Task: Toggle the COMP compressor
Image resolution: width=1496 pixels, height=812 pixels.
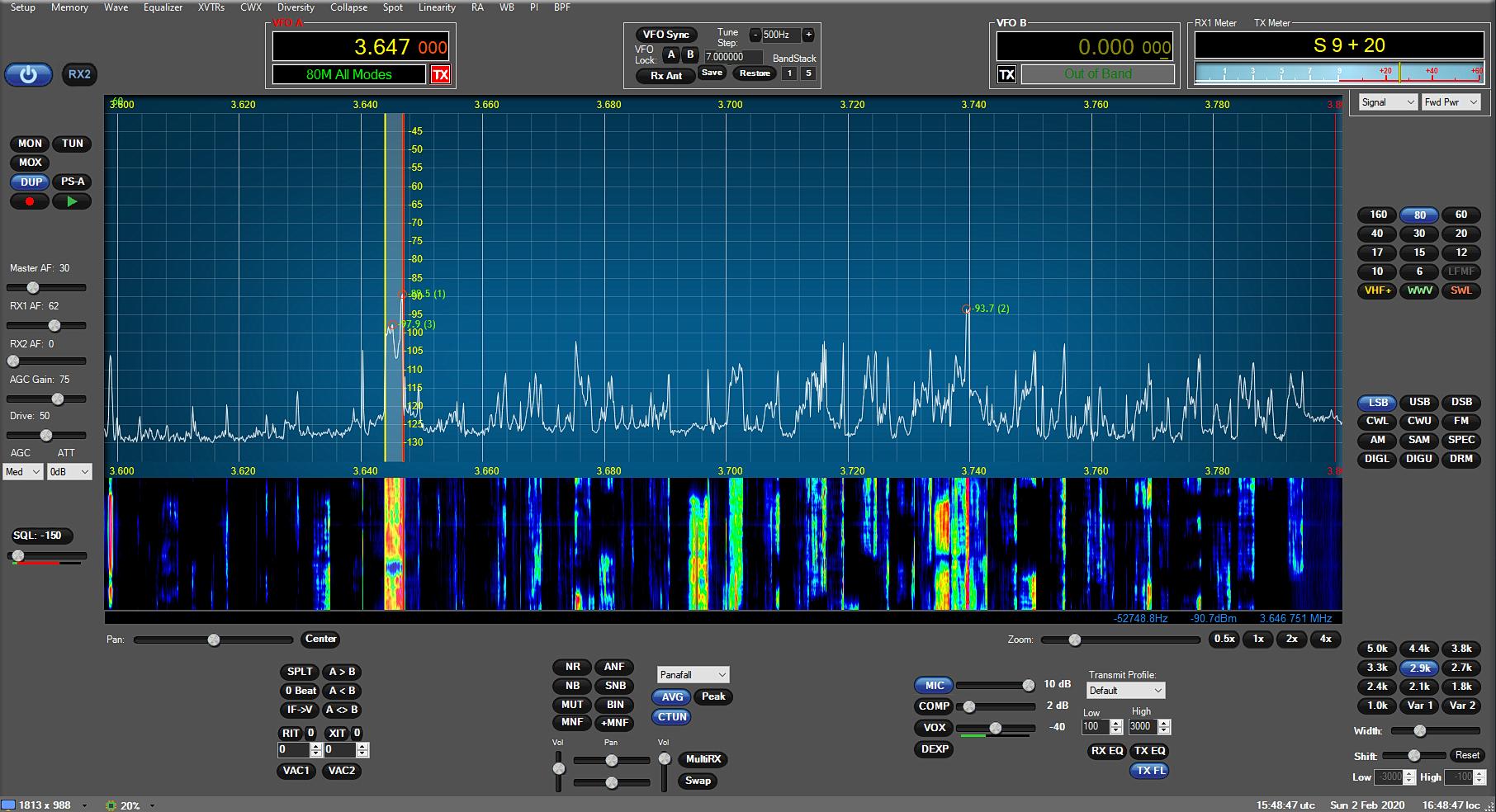Action: click(934, 706)
